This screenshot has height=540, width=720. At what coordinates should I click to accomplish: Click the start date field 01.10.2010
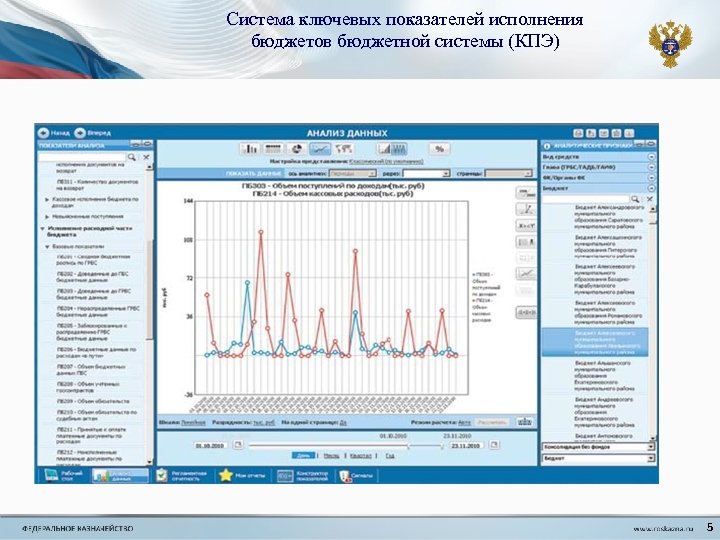pos(211,445)
